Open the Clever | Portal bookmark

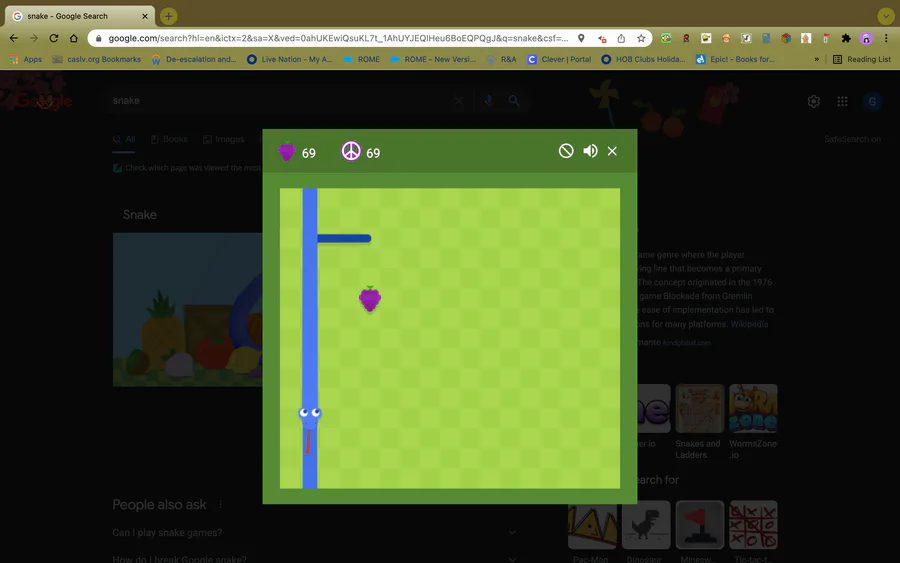coord(559,59)
